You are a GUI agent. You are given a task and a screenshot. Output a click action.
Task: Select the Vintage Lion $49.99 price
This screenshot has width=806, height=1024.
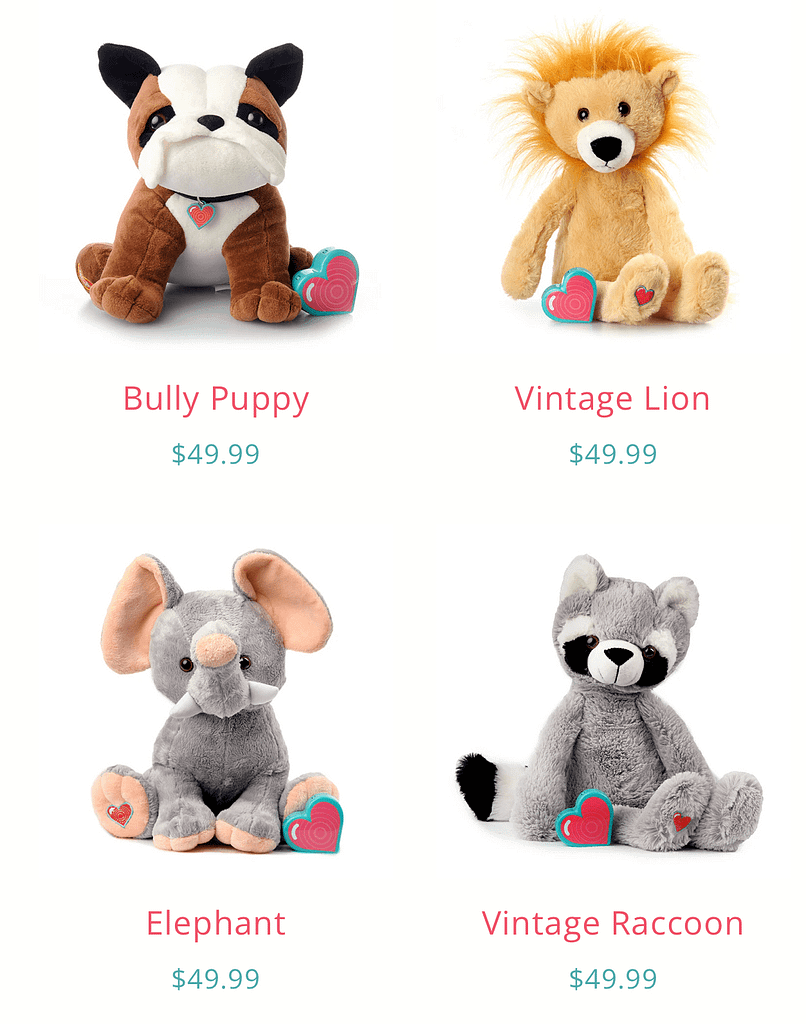612,454
